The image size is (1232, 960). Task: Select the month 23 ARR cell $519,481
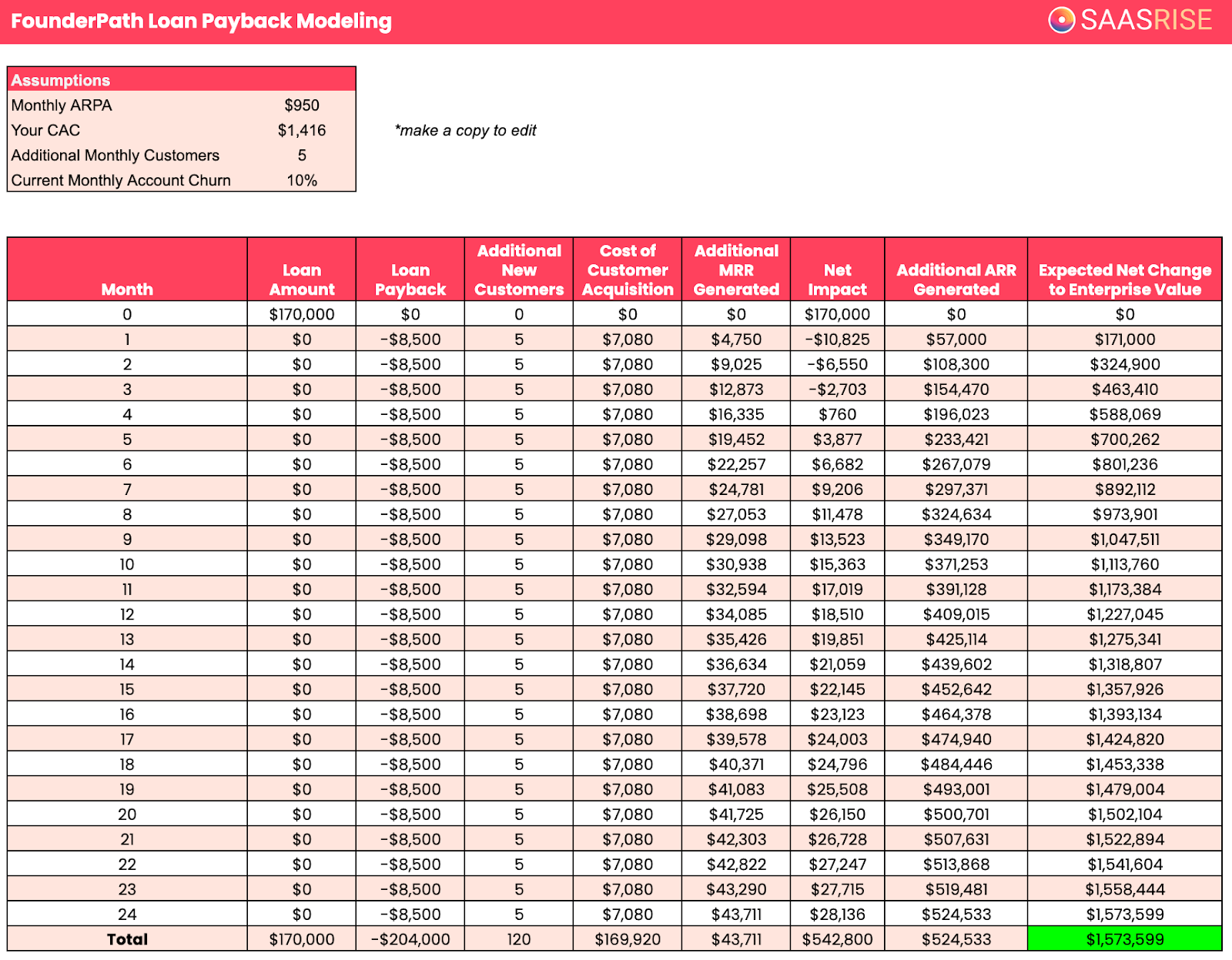coord(956,889)
